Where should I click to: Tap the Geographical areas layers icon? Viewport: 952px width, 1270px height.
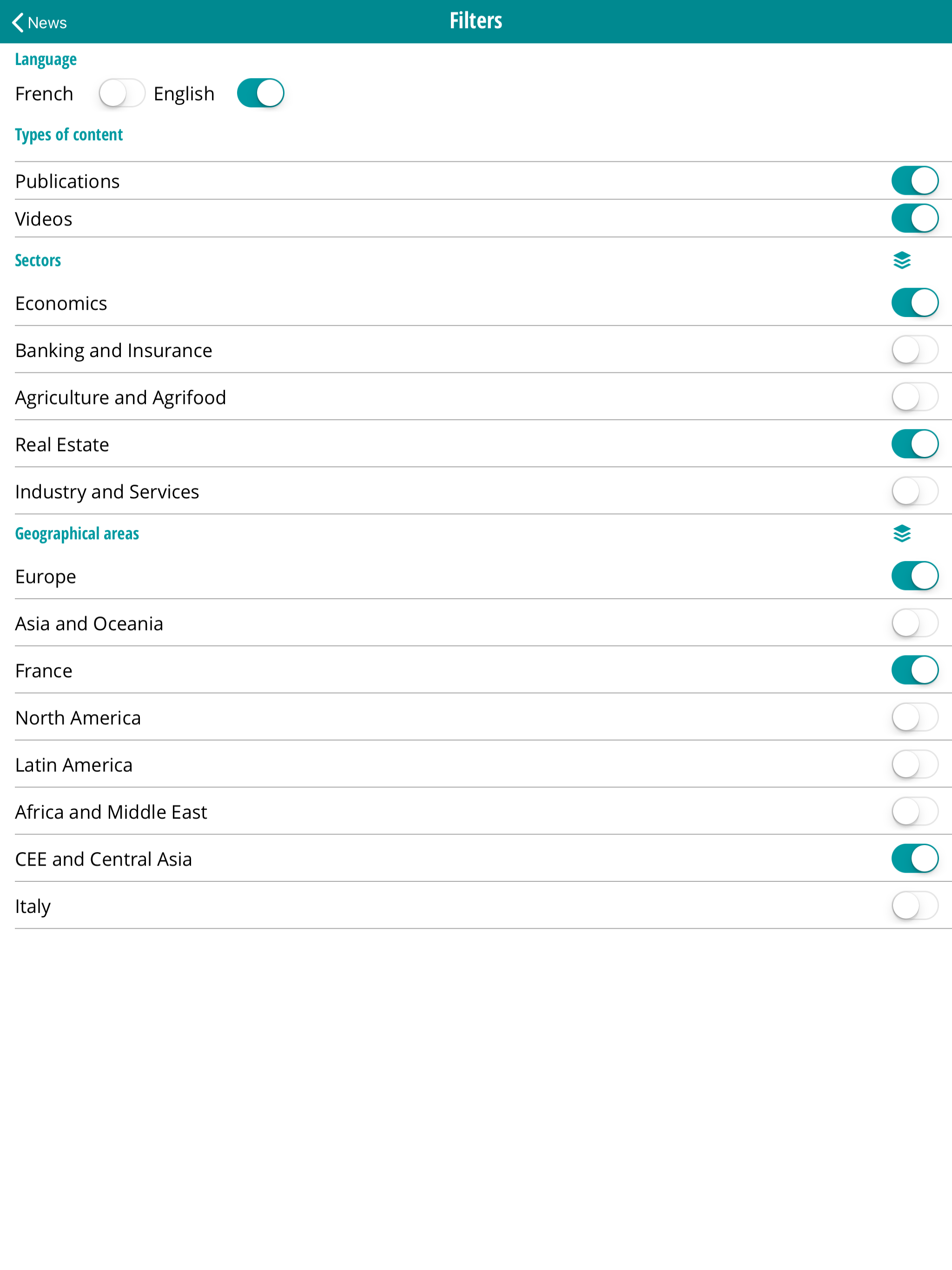[x=902, y=533]
